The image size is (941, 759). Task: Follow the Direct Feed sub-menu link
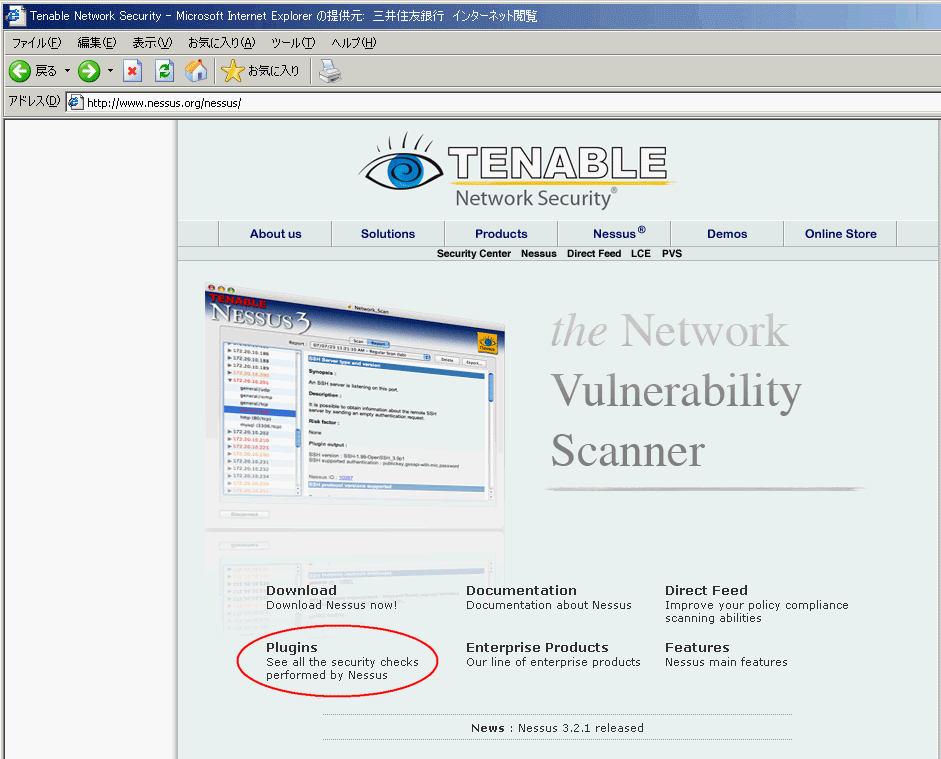pyautogui.click(x=594, y=254)
